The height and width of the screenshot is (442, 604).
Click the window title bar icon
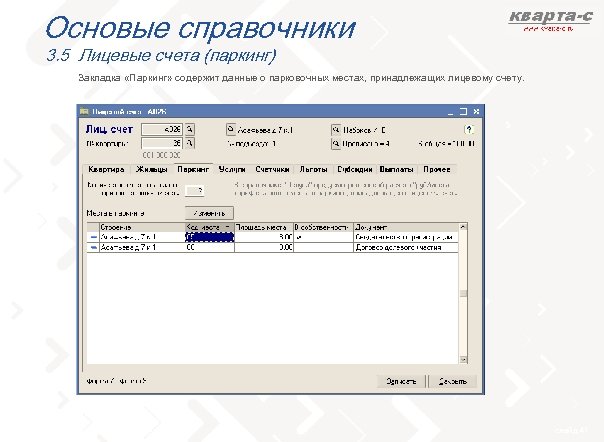[x=84, y=112]
